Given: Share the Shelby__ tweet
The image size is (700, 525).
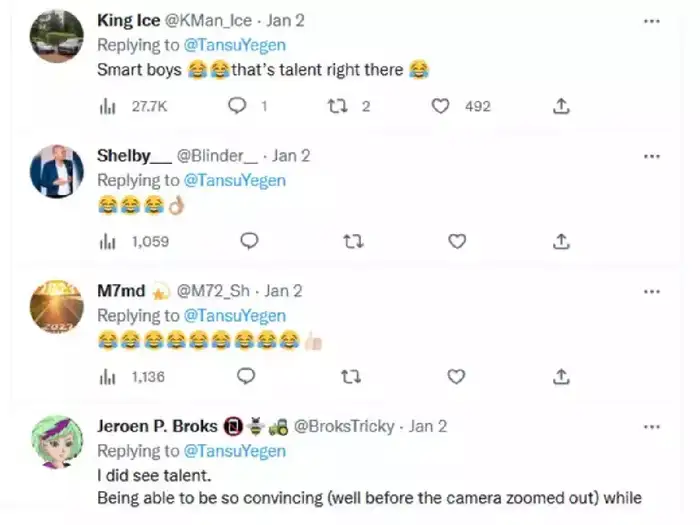Looking at the screenshot, I should [x=562, y=241].
